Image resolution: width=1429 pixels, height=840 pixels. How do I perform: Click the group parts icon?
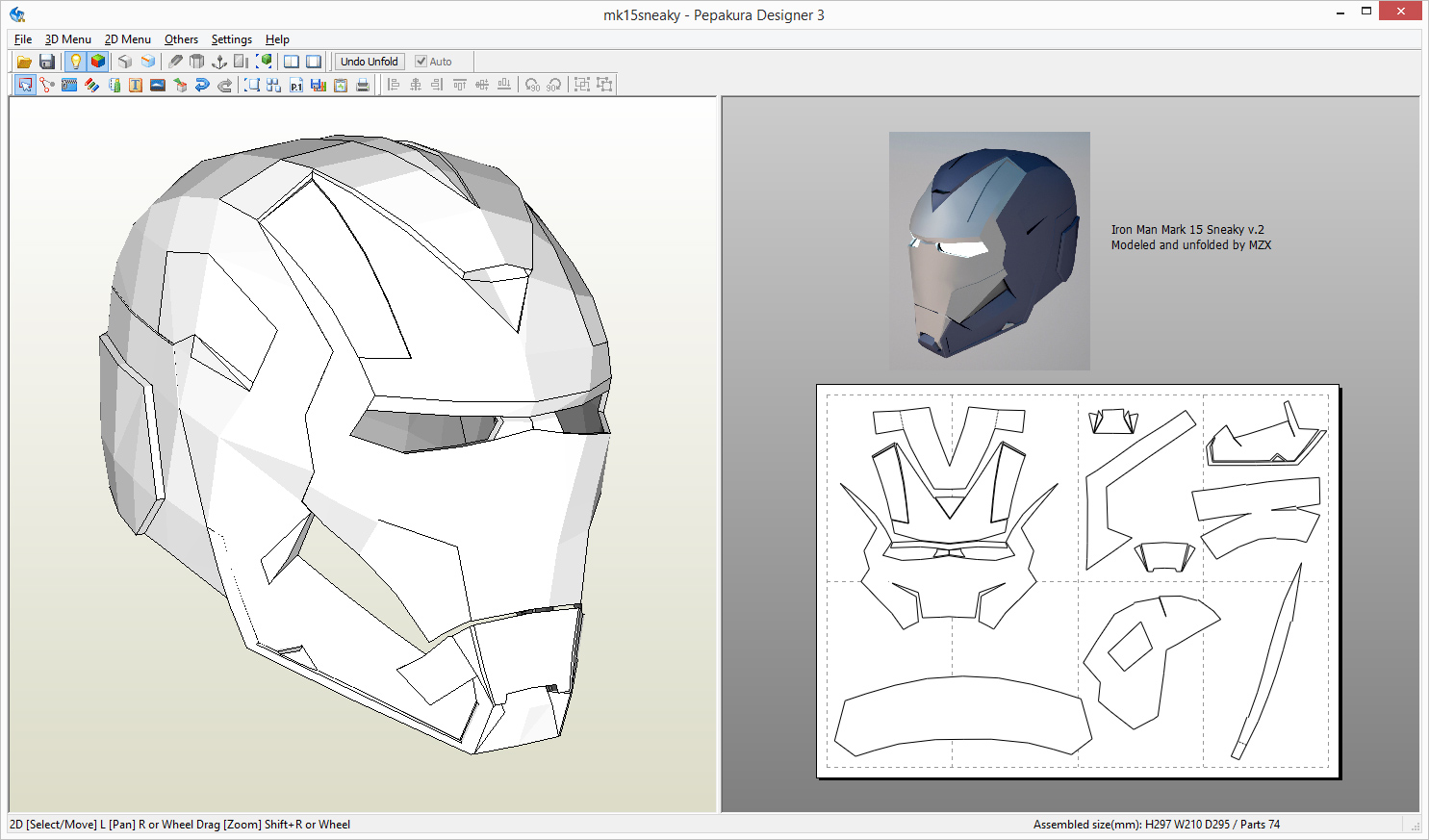click(x=582, y=85)
